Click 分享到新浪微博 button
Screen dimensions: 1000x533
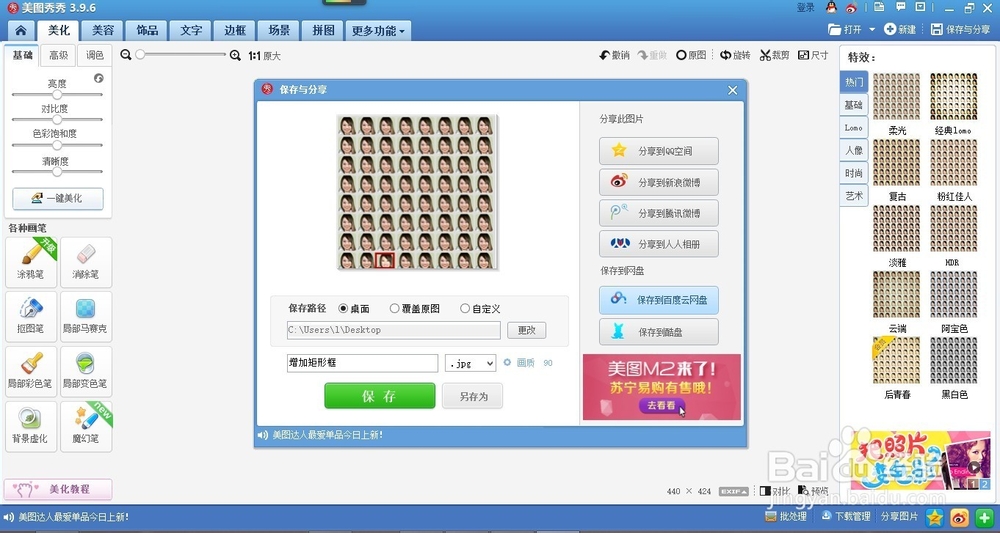659,182
